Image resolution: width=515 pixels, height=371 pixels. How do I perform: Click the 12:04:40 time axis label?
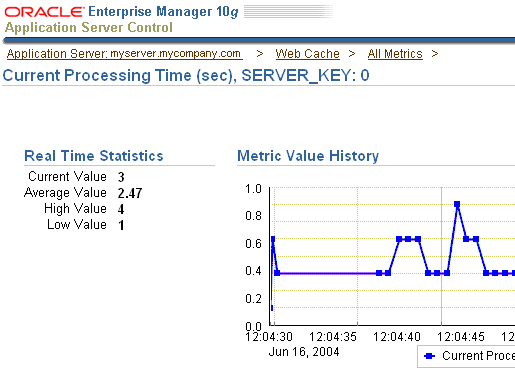tap(397, 337)
